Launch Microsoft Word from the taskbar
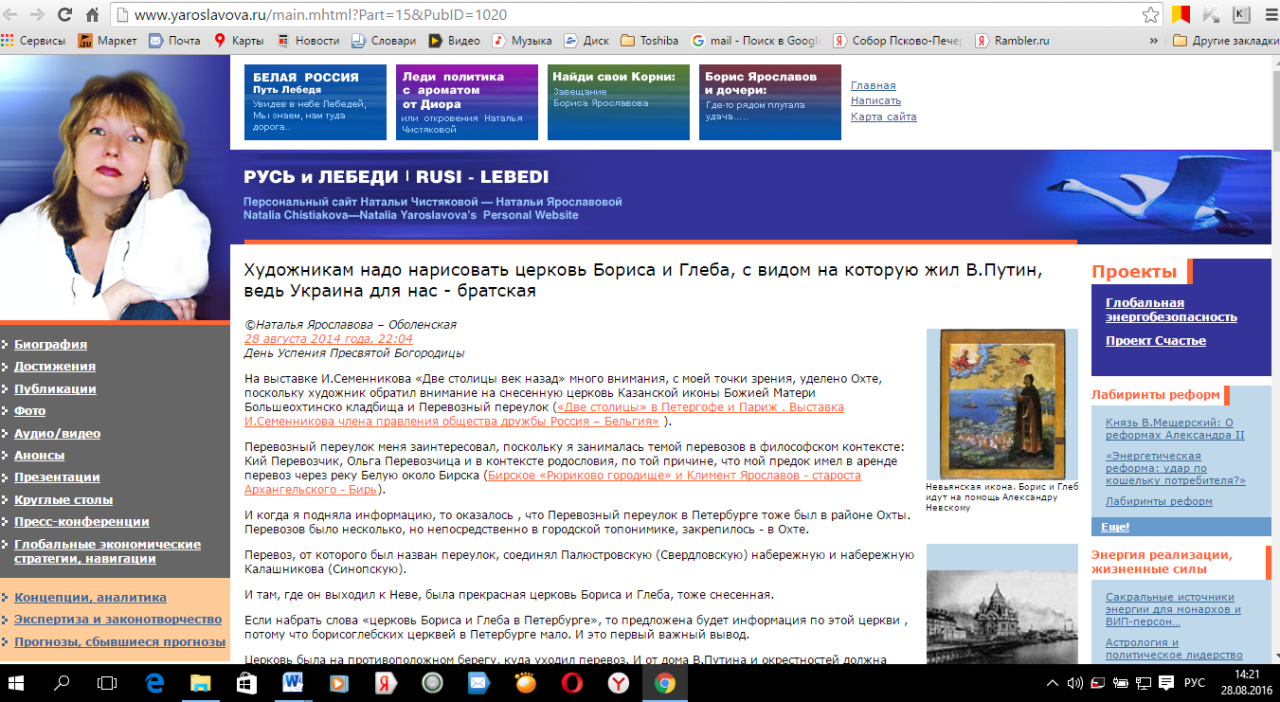This screenshot has height=702, width=1280. tap(293, 683)
